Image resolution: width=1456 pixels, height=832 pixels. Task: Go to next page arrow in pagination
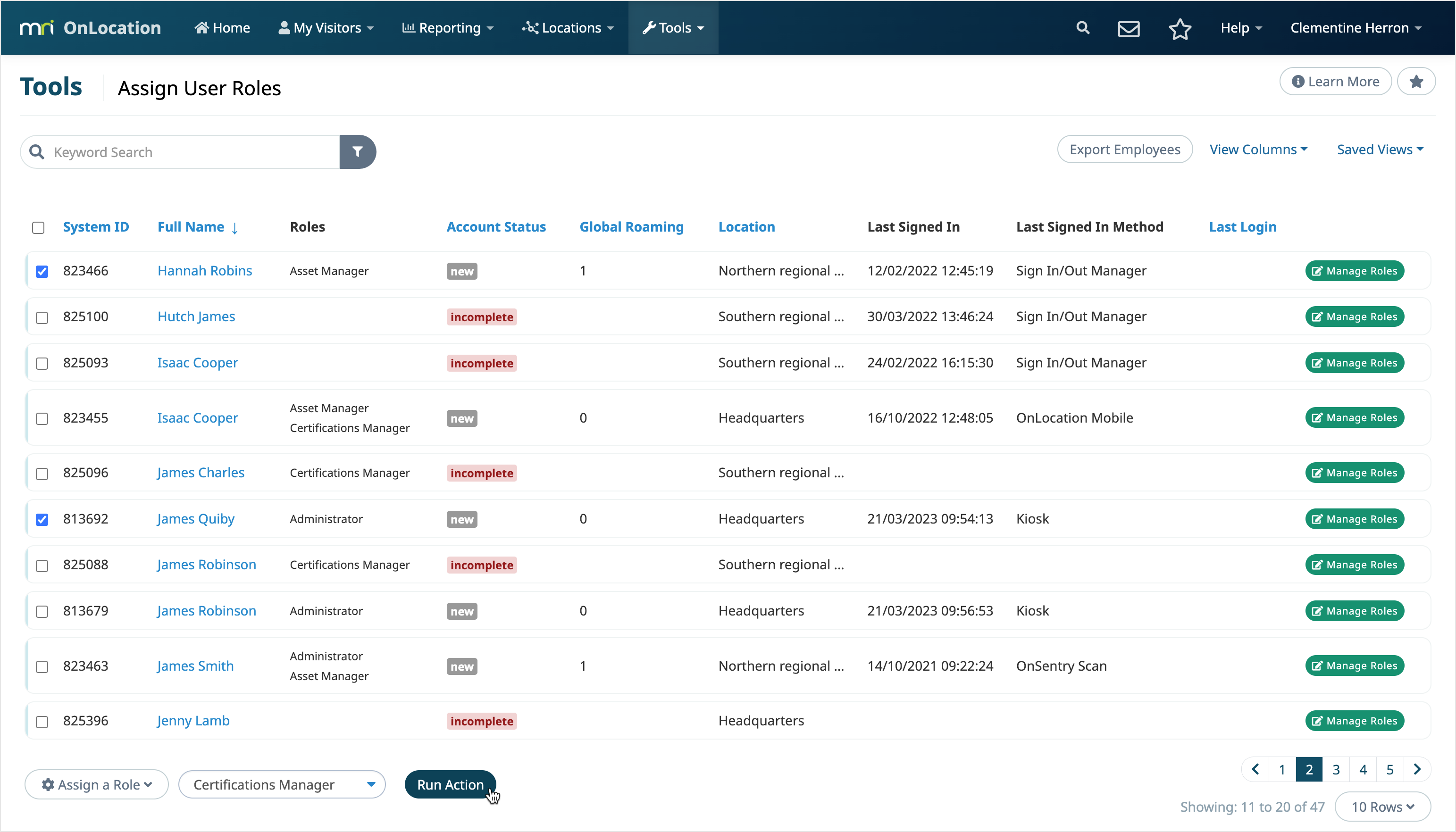(1417, 769)
